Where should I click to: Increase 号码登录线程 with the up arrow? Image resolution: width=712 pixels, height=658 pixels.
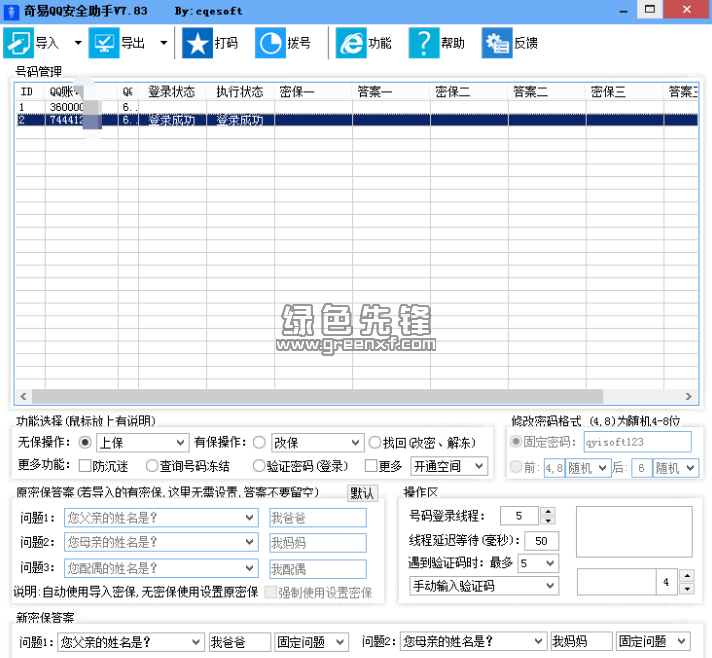[x=547, y=512]
